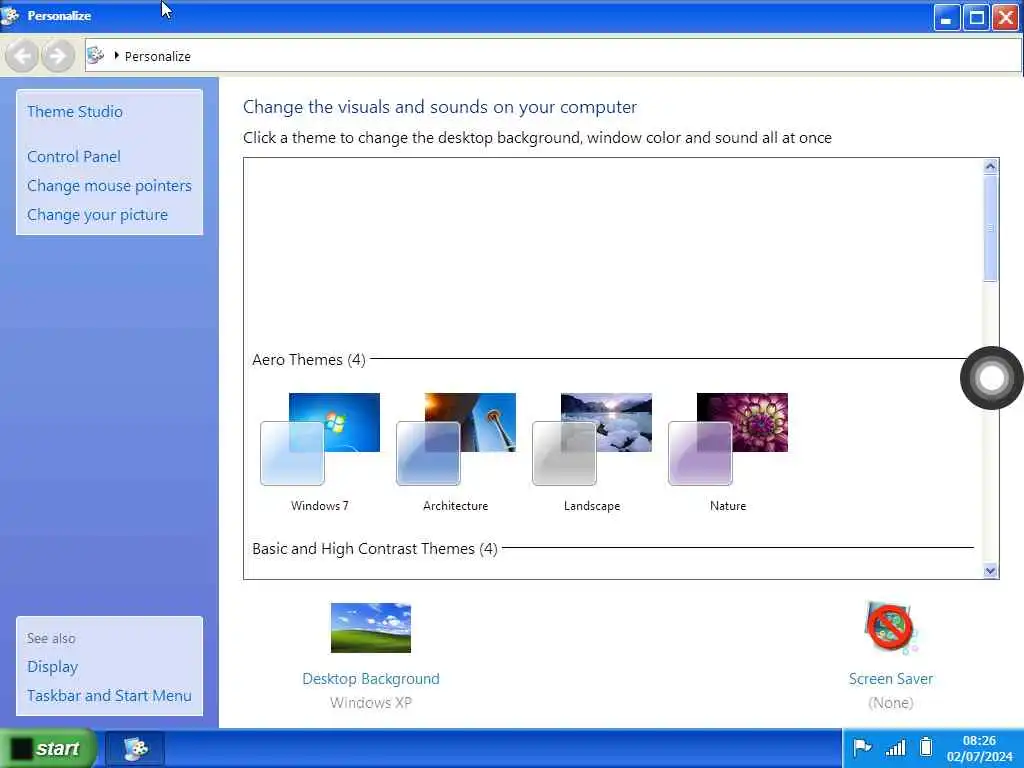Select the Landscape theme

[x=592, y=453]
